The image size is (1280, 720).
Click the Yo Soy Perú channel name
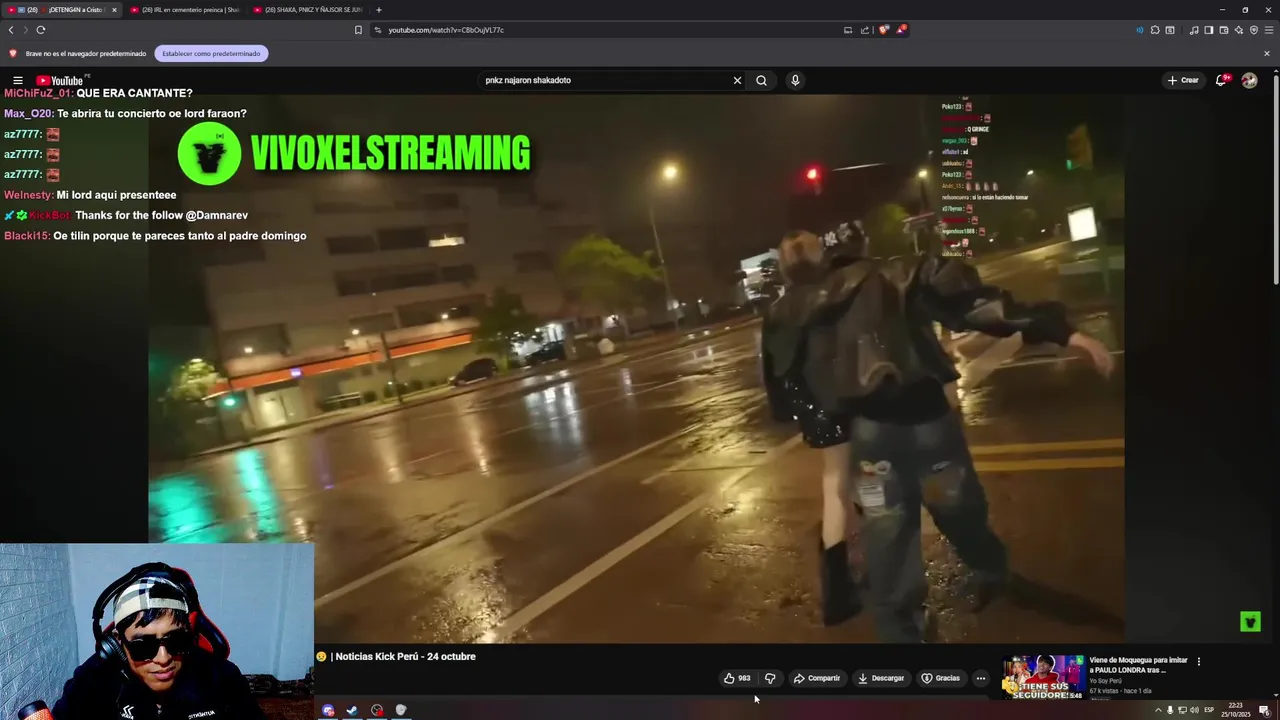click(1106, 681)
